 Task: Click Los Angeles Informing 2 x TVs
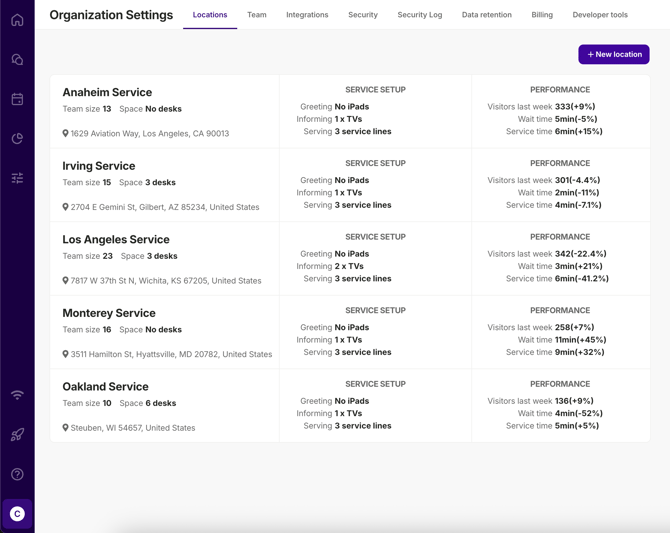pyautogui.click(x=330, y=266)
